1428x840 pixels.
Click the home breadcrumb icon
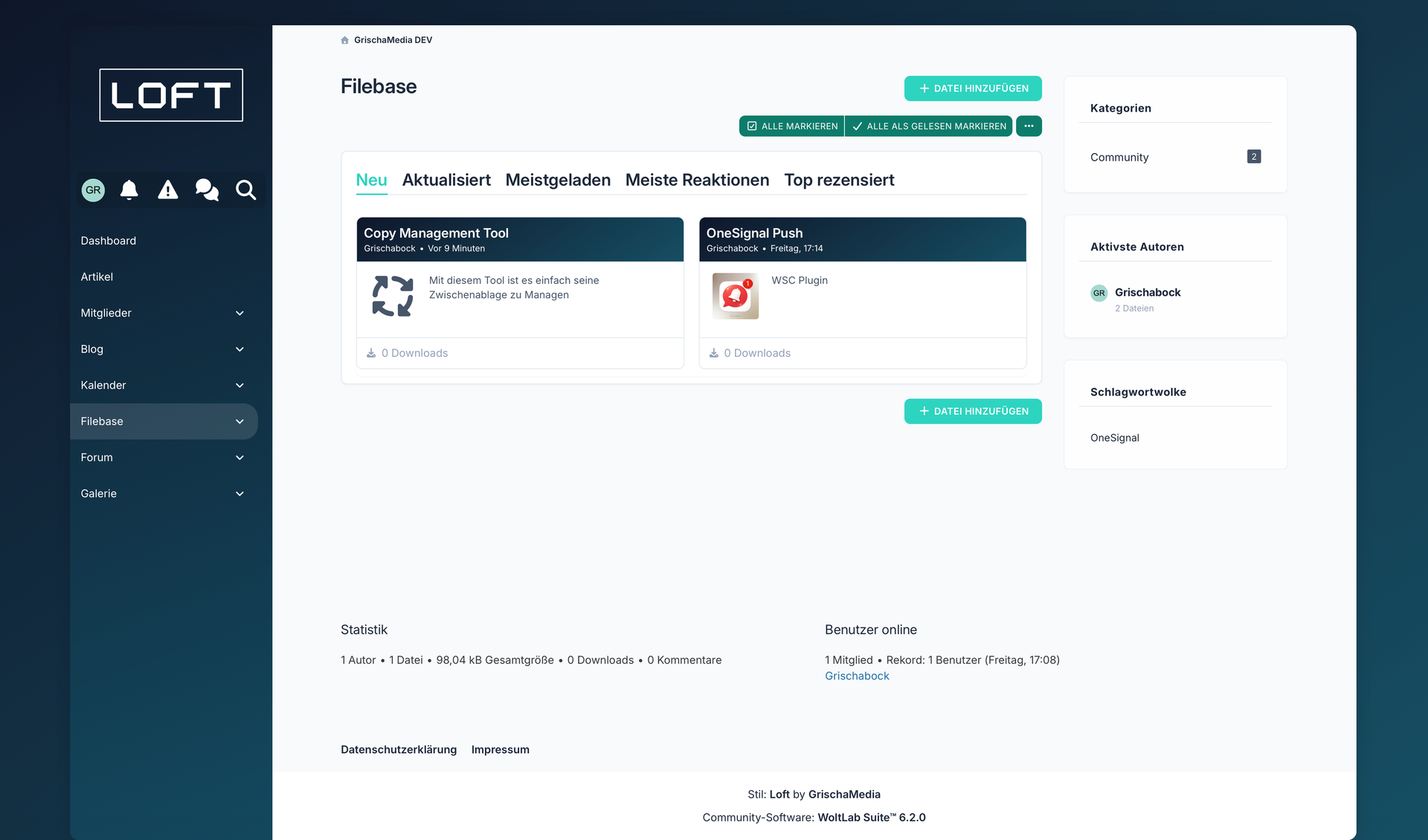tap(344, 41)
